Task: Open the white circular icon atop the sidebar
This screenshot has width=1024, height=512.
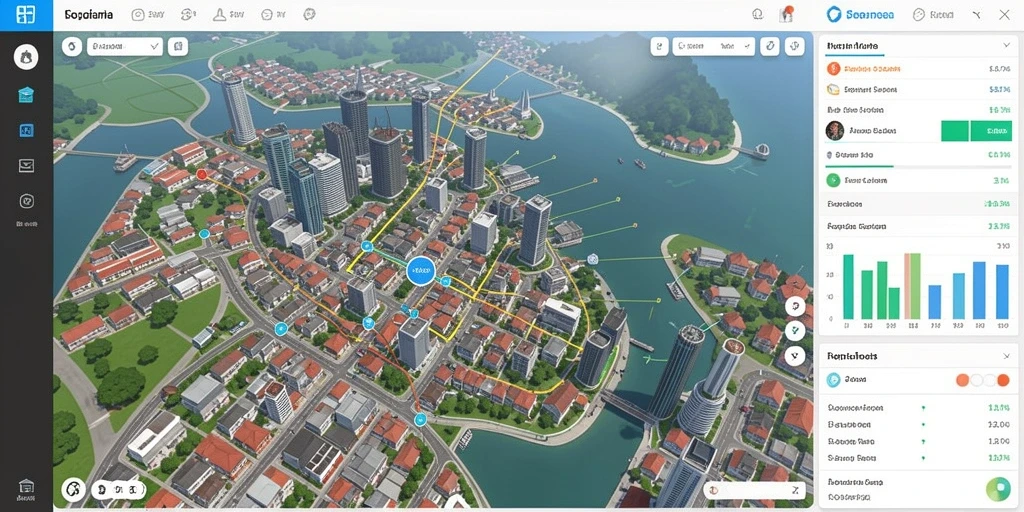Action: [25, 57]
